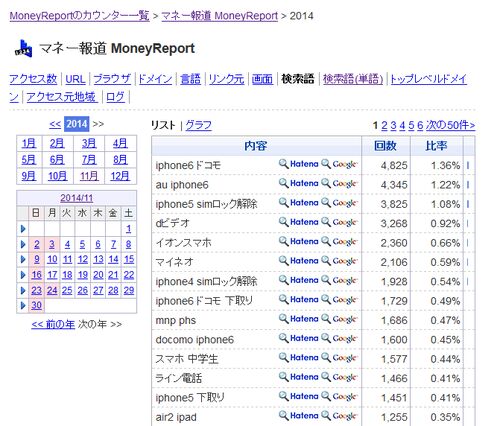Switch to 画面 tab
Image resolution: width=500 pixels, height=426 pixels.
(262, 79)
